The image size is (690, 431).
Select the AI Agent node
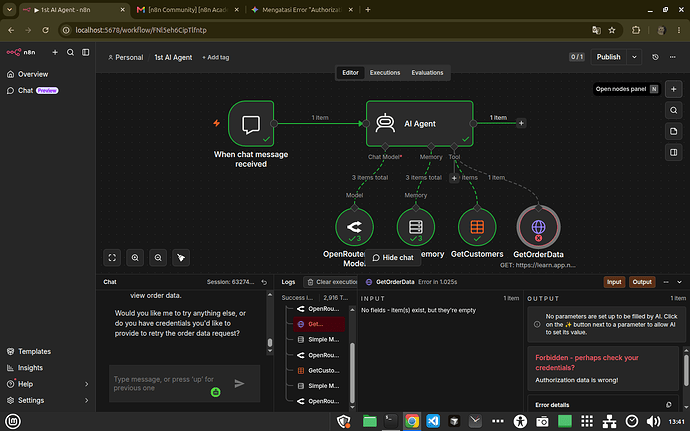[x=420, y=124]
